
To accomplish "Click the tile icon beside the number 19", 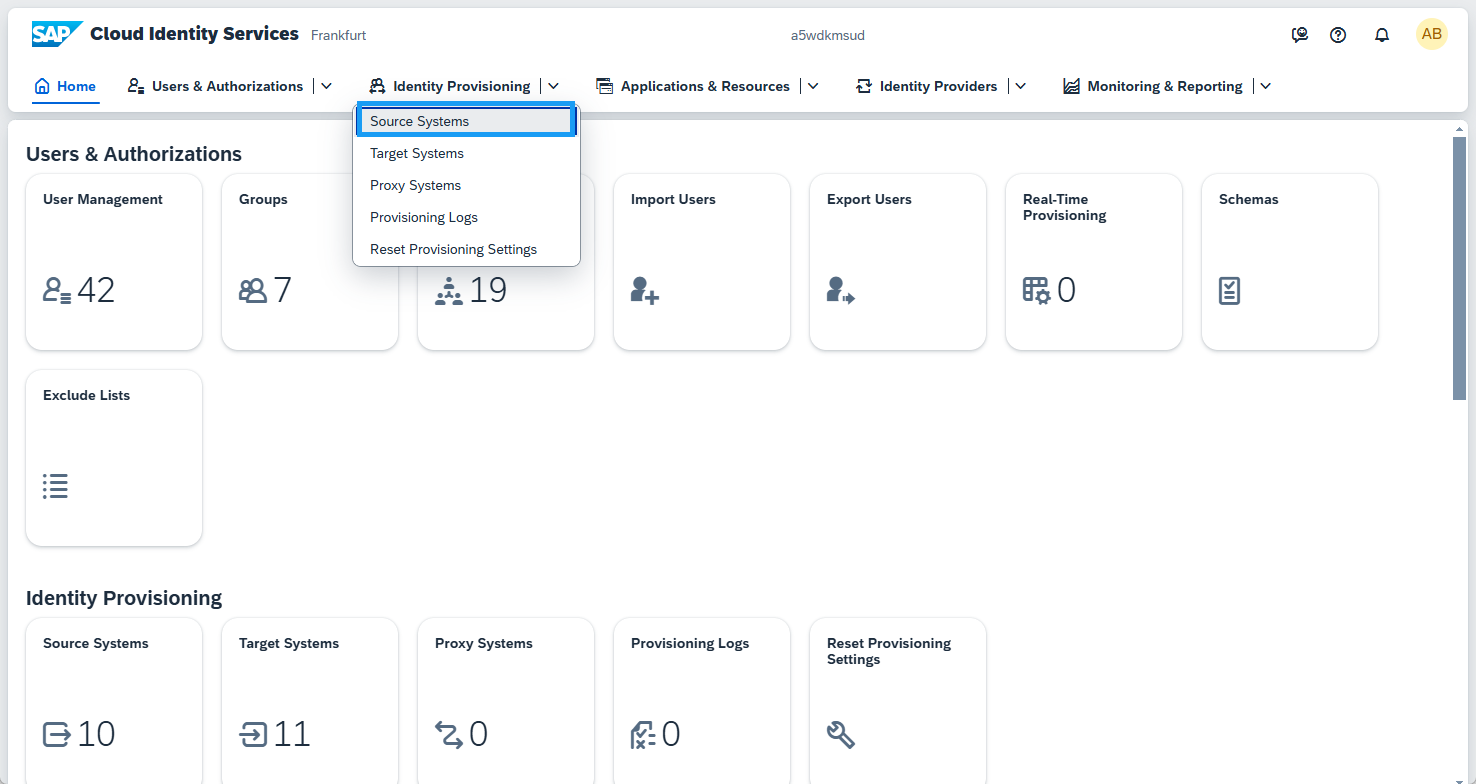I will coord(449,291).
